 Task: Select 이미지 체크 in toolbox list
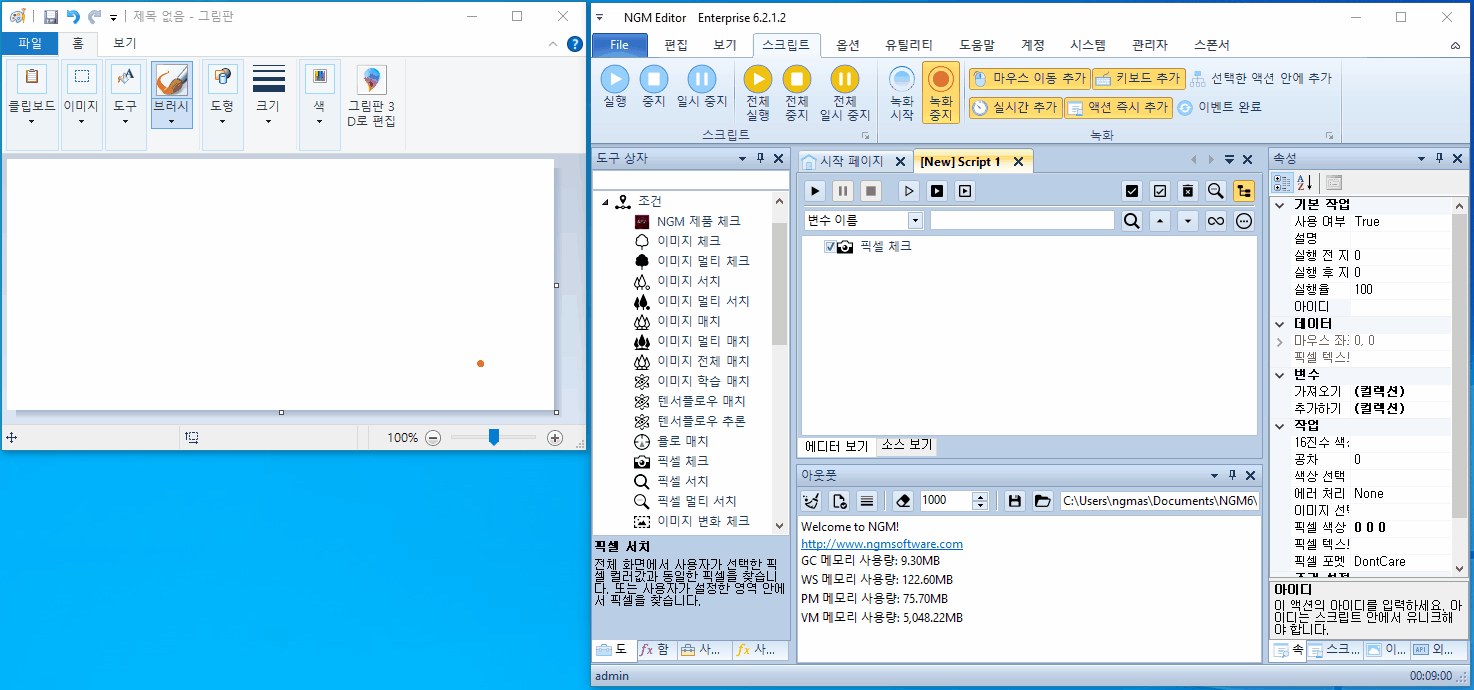pyautogui.click(x=689, y=241)
